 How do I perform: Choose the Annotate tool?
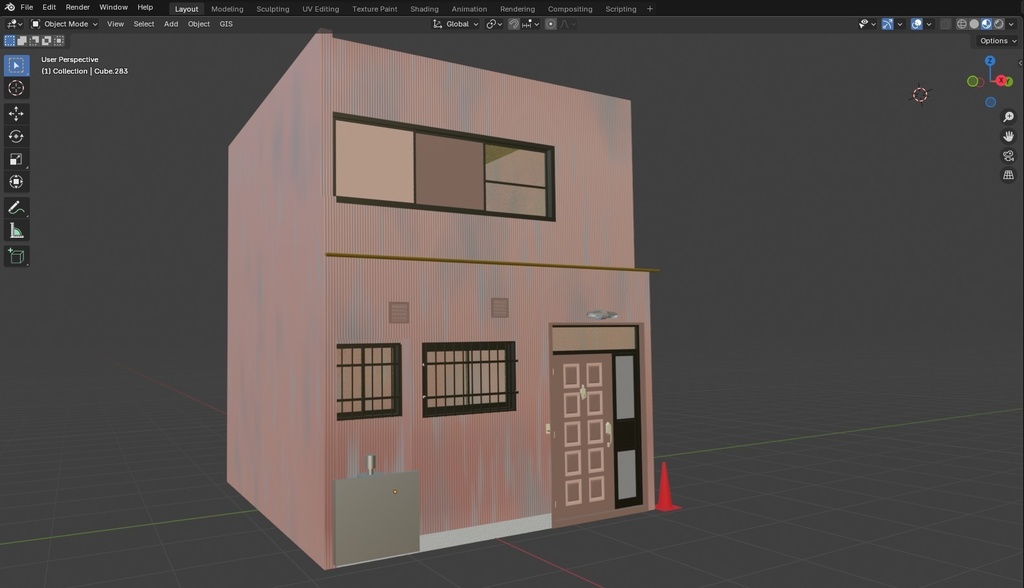click(16, 208)
